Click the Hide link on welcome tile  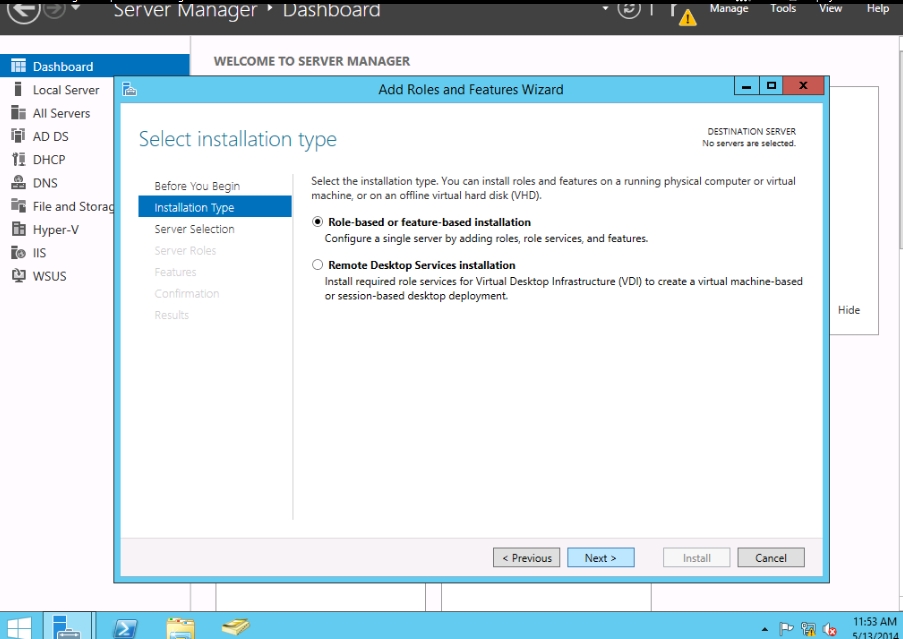pos(849,310)
